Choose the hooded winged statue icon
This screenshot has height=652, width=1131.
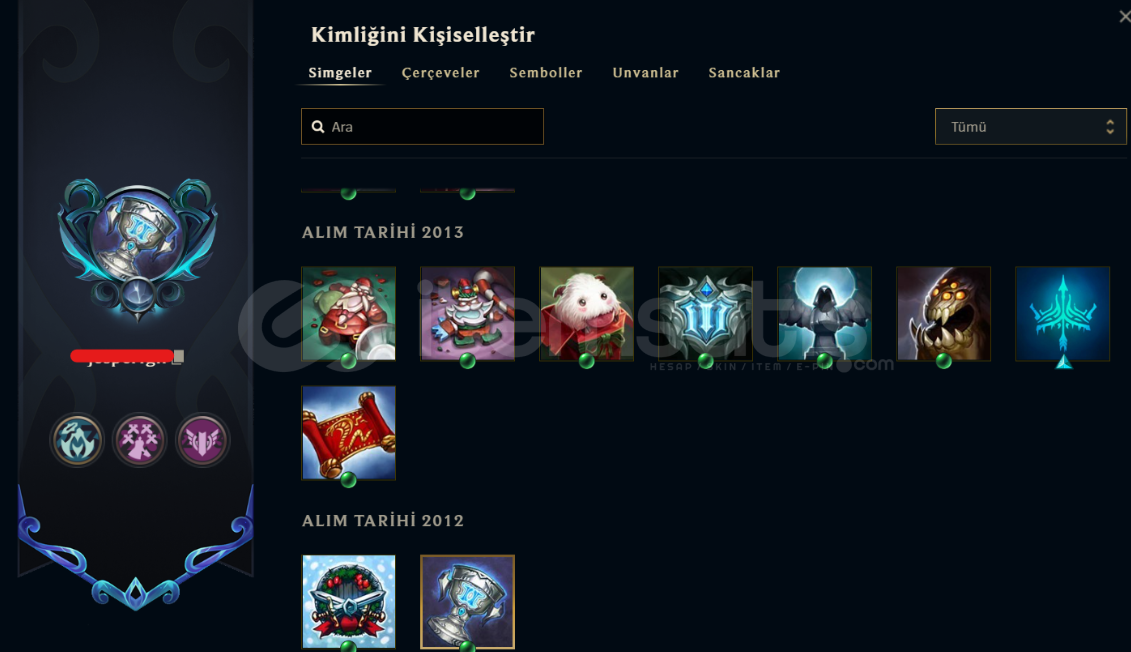pyautogui.click(x=824, y=314)
